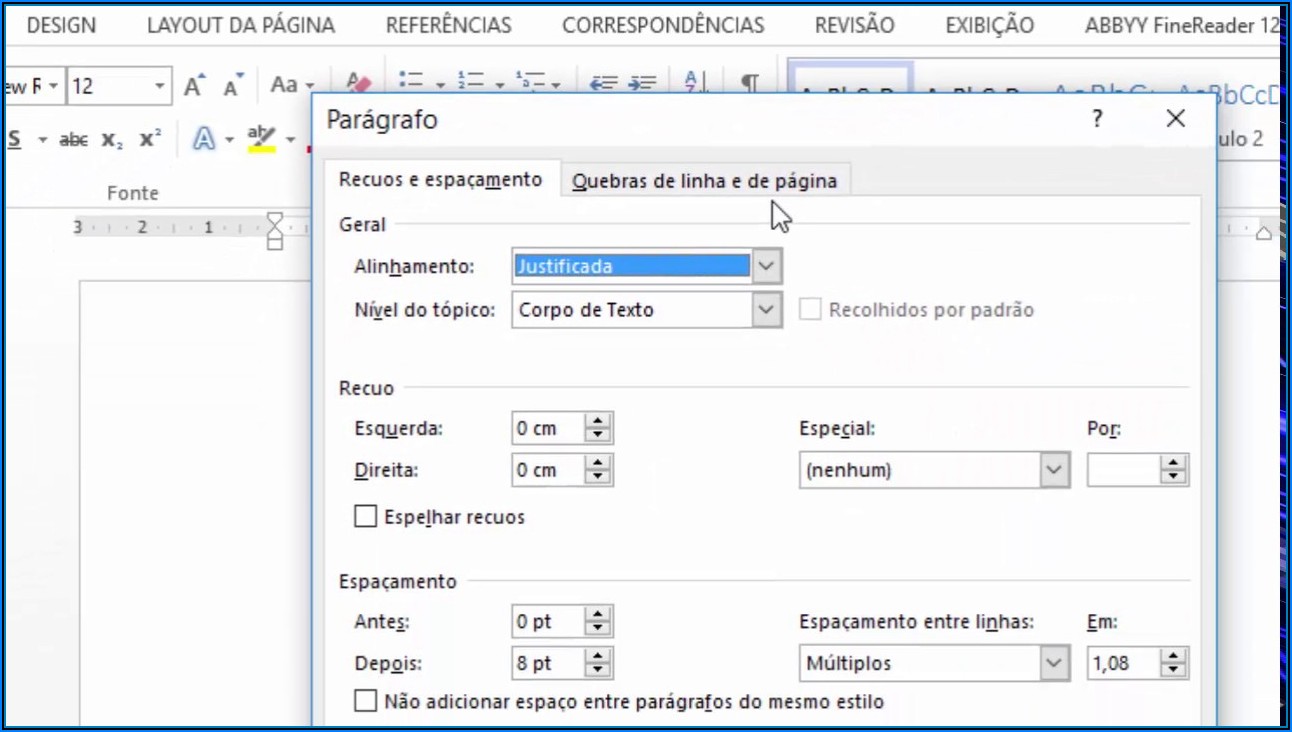Screen dimensions: 1292x732
Task: Decrease the Esquerda indent with the down arrow
Action: 598,436
